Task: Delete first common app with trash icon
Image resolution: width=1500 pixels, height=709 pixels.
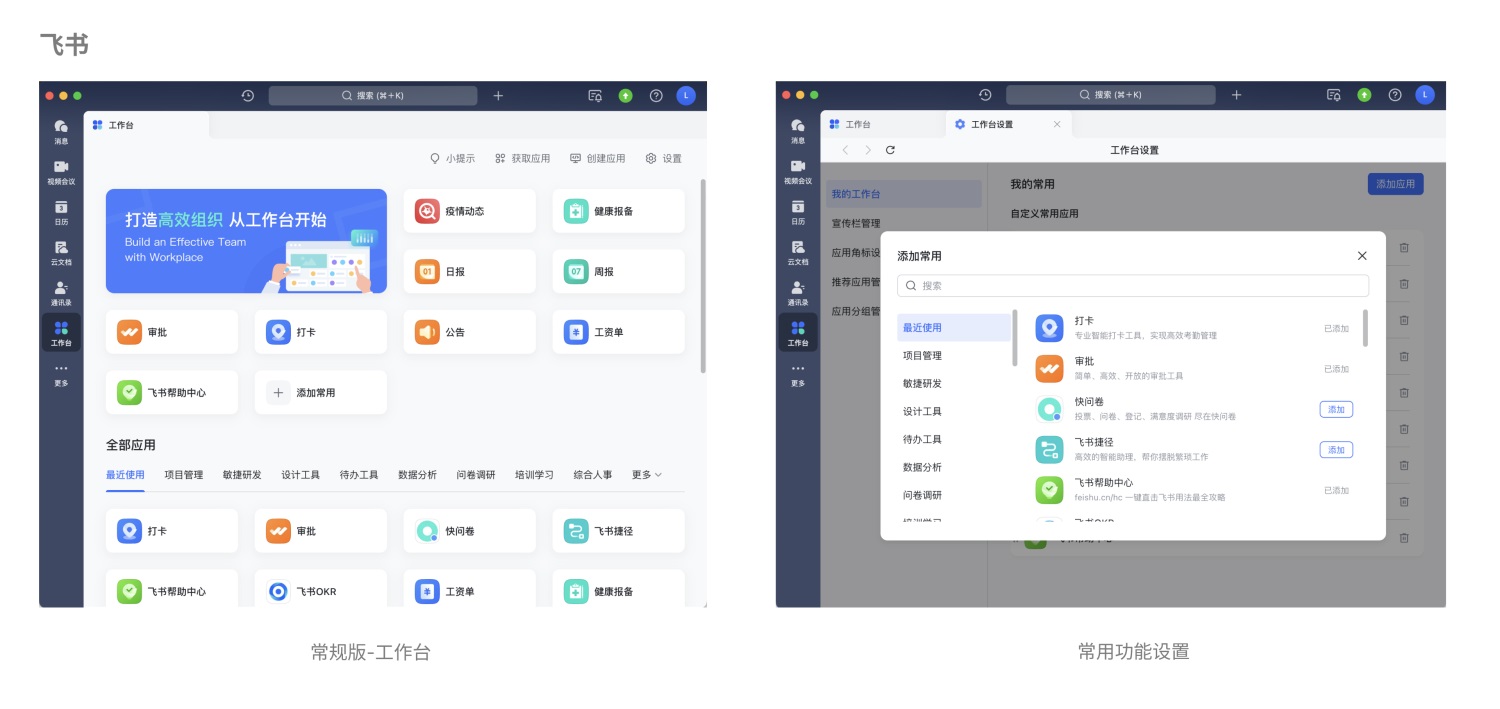Action: (x=1404, y=247)
